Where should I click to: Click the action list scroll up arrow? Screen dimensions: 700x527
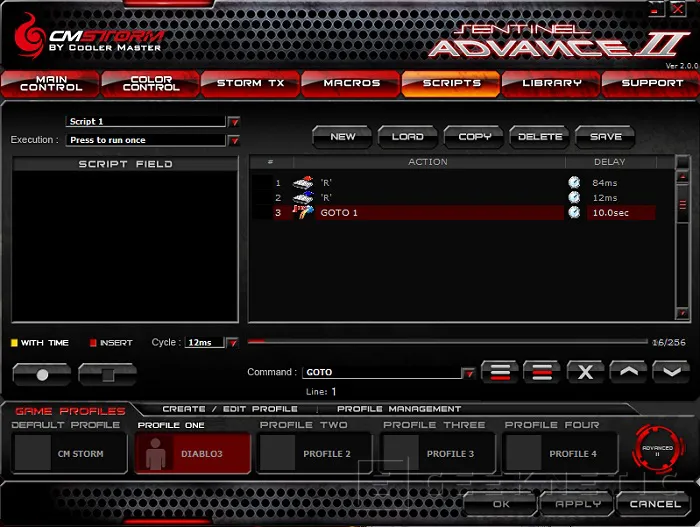click(x=683, y=177)
